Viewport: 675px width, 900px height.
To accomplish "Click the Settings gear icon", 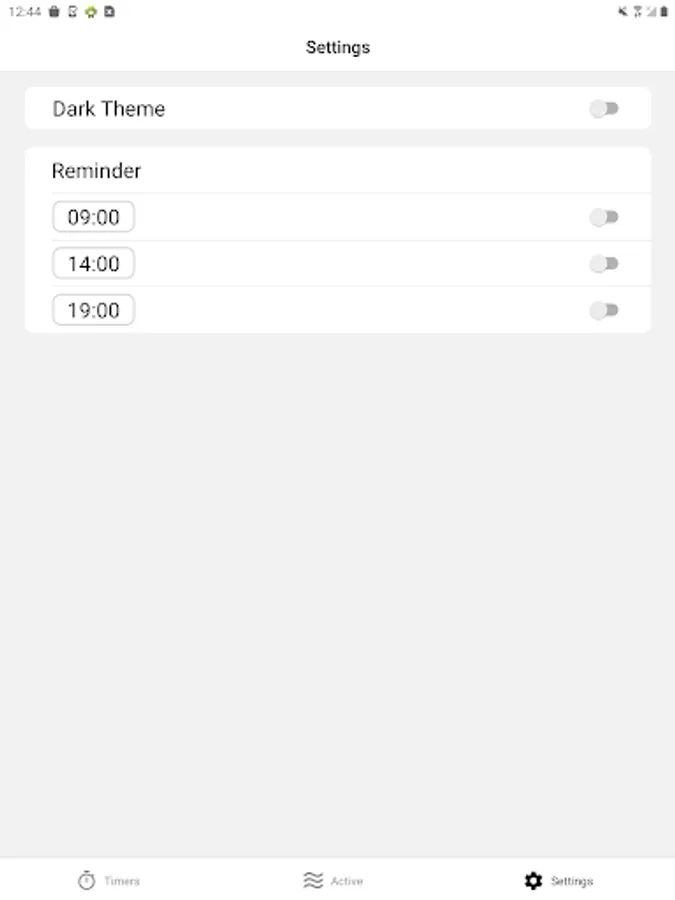I will coord(534,880).
